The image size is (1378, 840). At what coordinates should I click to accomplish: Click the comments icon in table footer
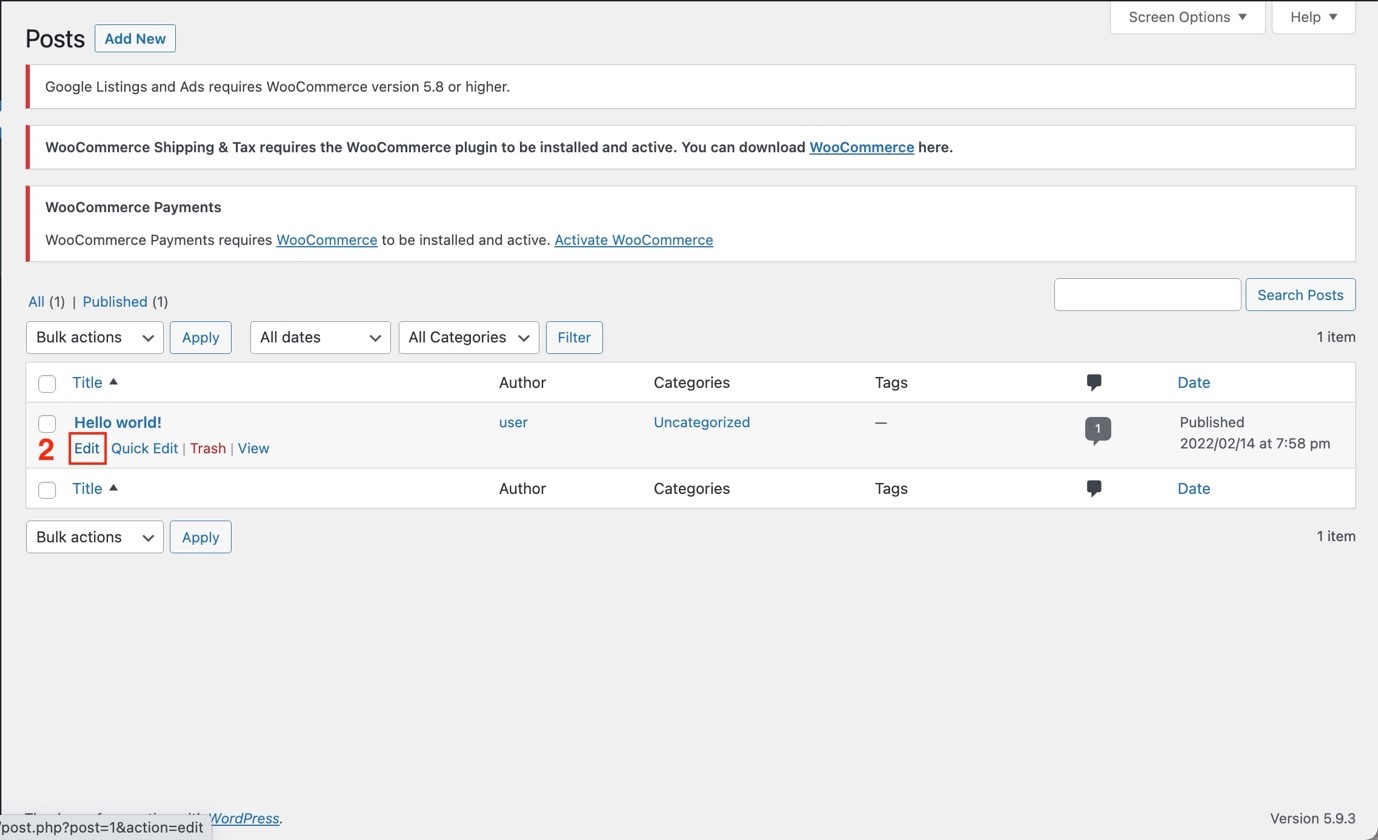click(1094, 488)
